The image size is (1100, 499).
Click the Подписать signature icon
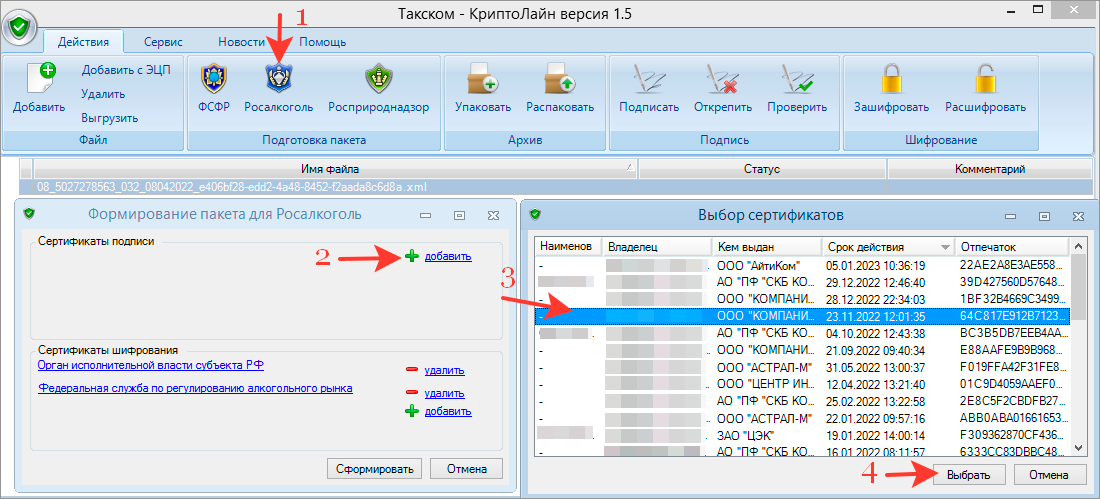click(649, 78)
